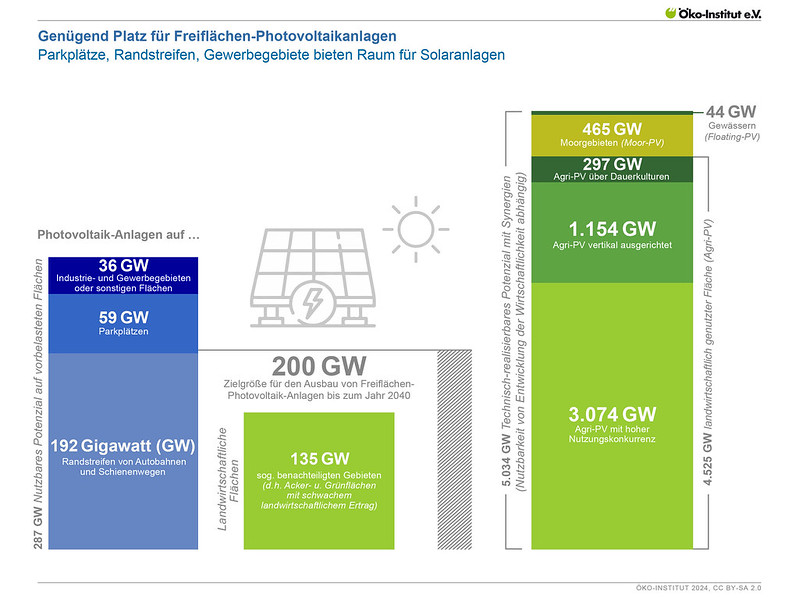Click the hatched striped bar
The height and width of the screenshot is (598, 799).
(455, 448)
